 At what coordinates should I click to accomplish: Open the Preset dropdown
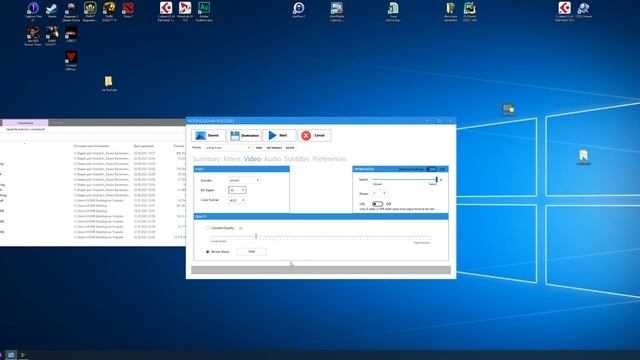point(228,148)
